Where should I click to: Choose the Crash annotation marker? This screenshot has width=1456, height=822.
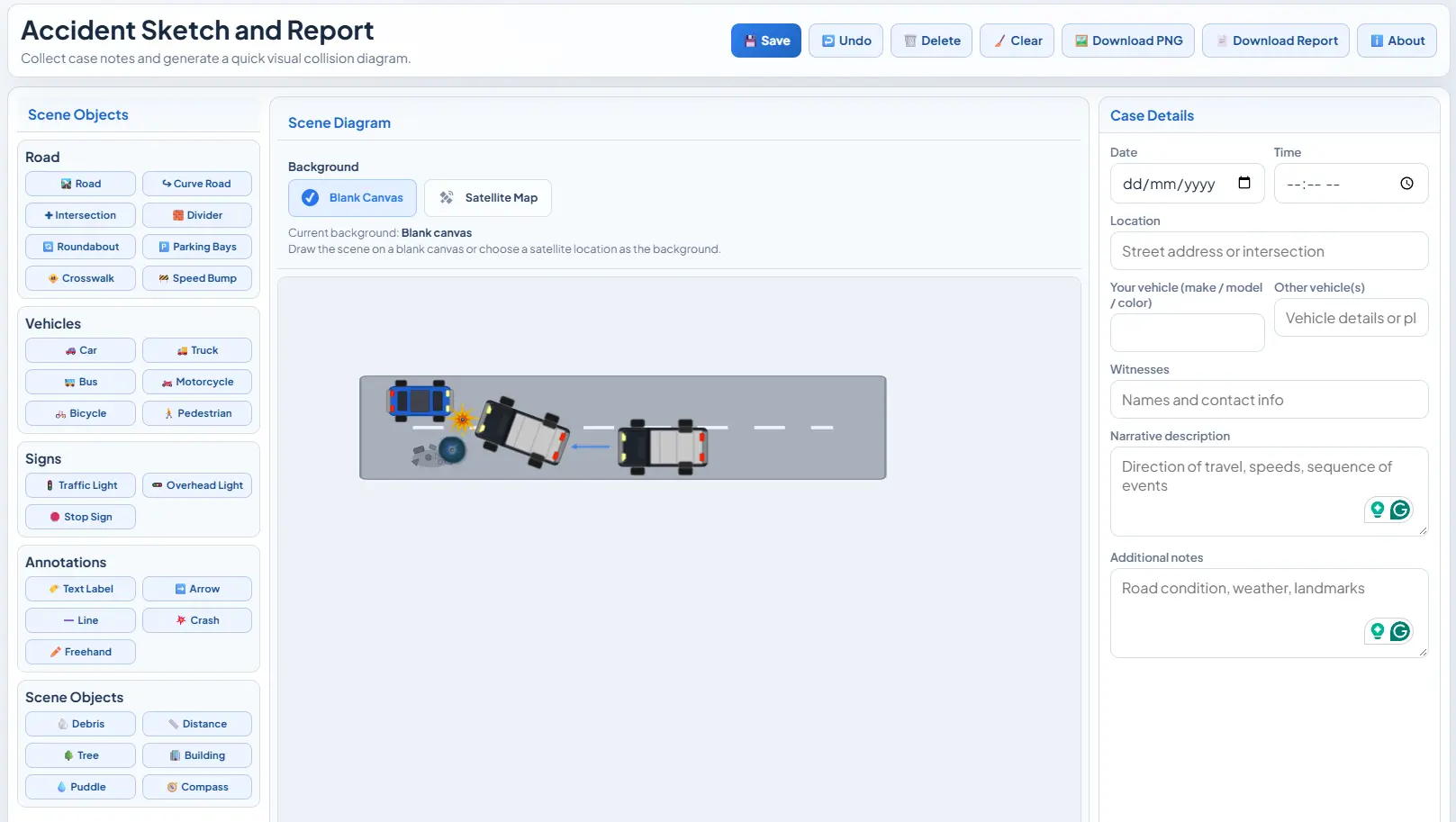point(196,620)
